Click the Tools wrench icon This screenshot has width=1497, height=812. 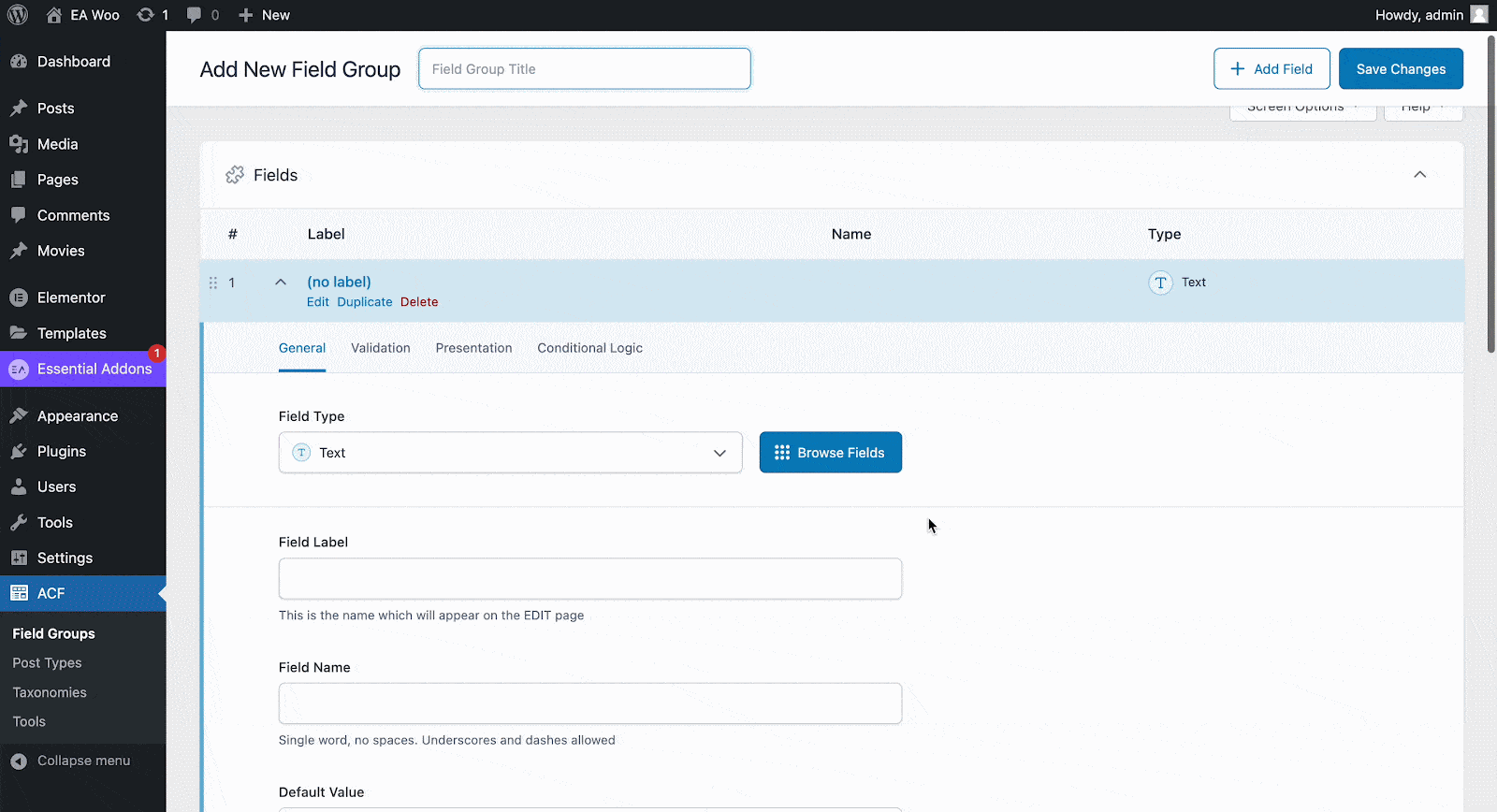point(19,523)
